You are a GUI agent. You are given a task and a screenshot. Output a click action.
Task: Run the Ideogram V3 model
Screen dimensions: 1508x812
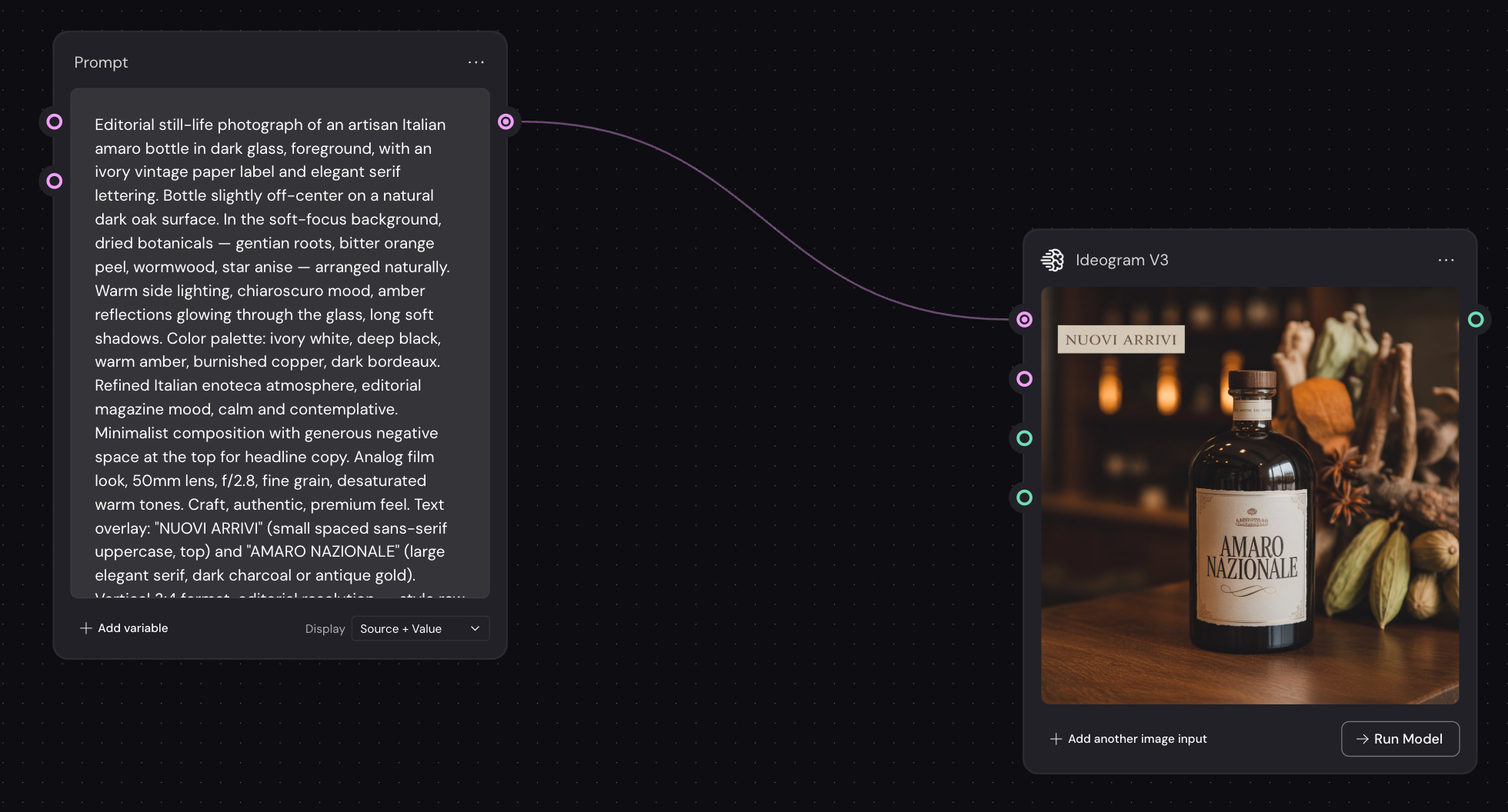[x=1400, y=739]
